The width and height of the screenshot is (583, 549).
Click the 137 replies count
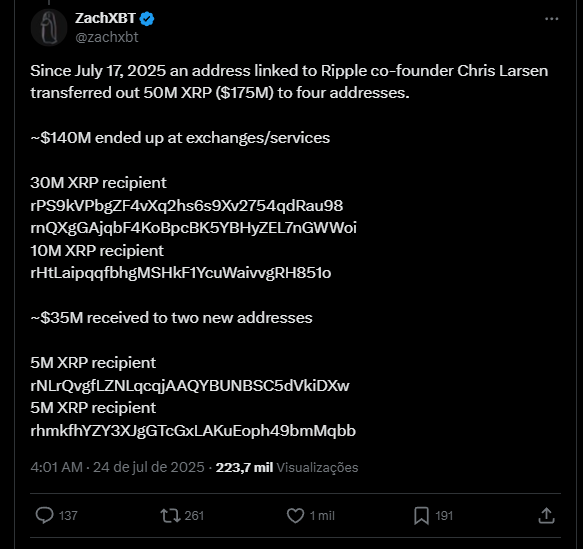68,516
